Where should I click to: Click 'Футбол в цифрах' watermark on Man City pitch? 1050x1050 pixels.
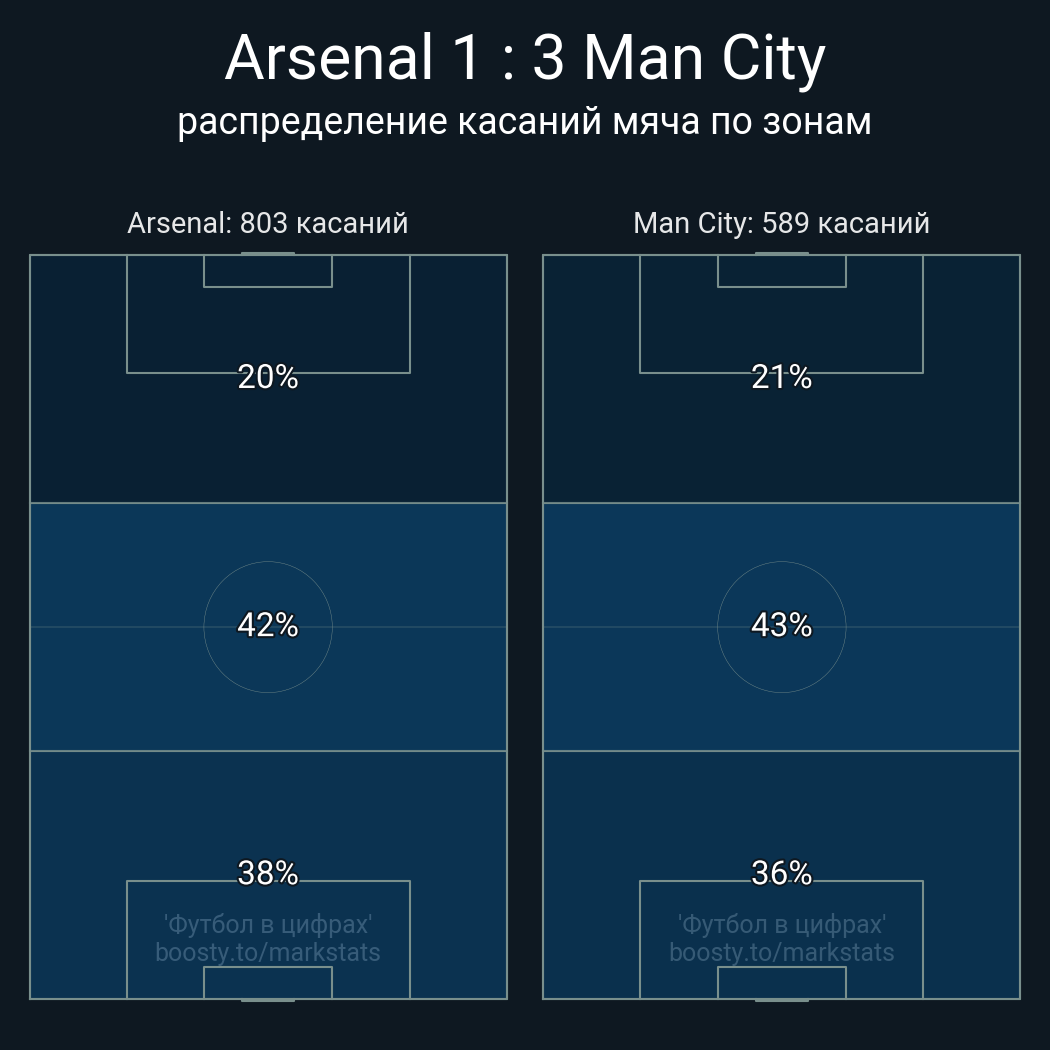pyautogui.click(x=781, y=925)
